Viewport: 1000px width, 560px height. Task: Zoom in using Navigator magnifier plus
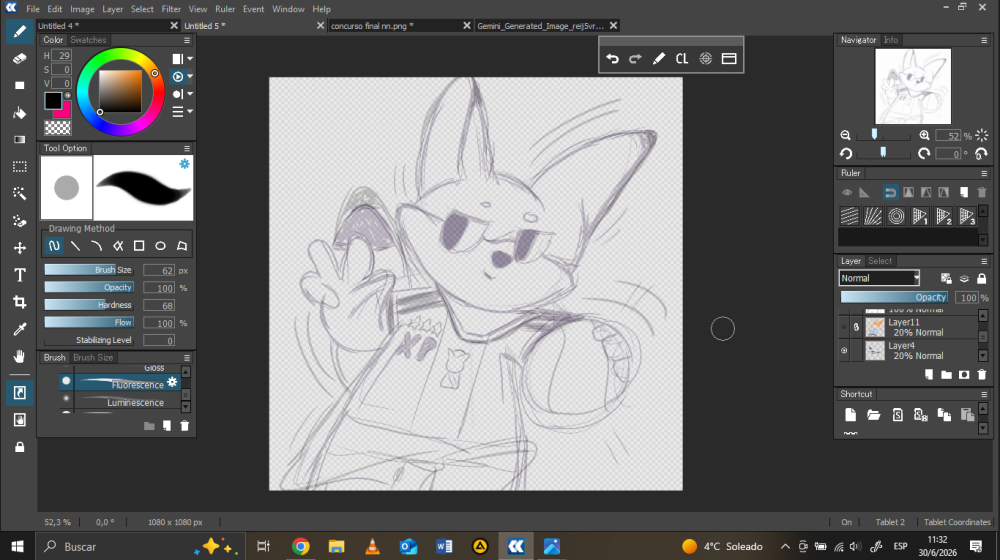click(924, 135)
